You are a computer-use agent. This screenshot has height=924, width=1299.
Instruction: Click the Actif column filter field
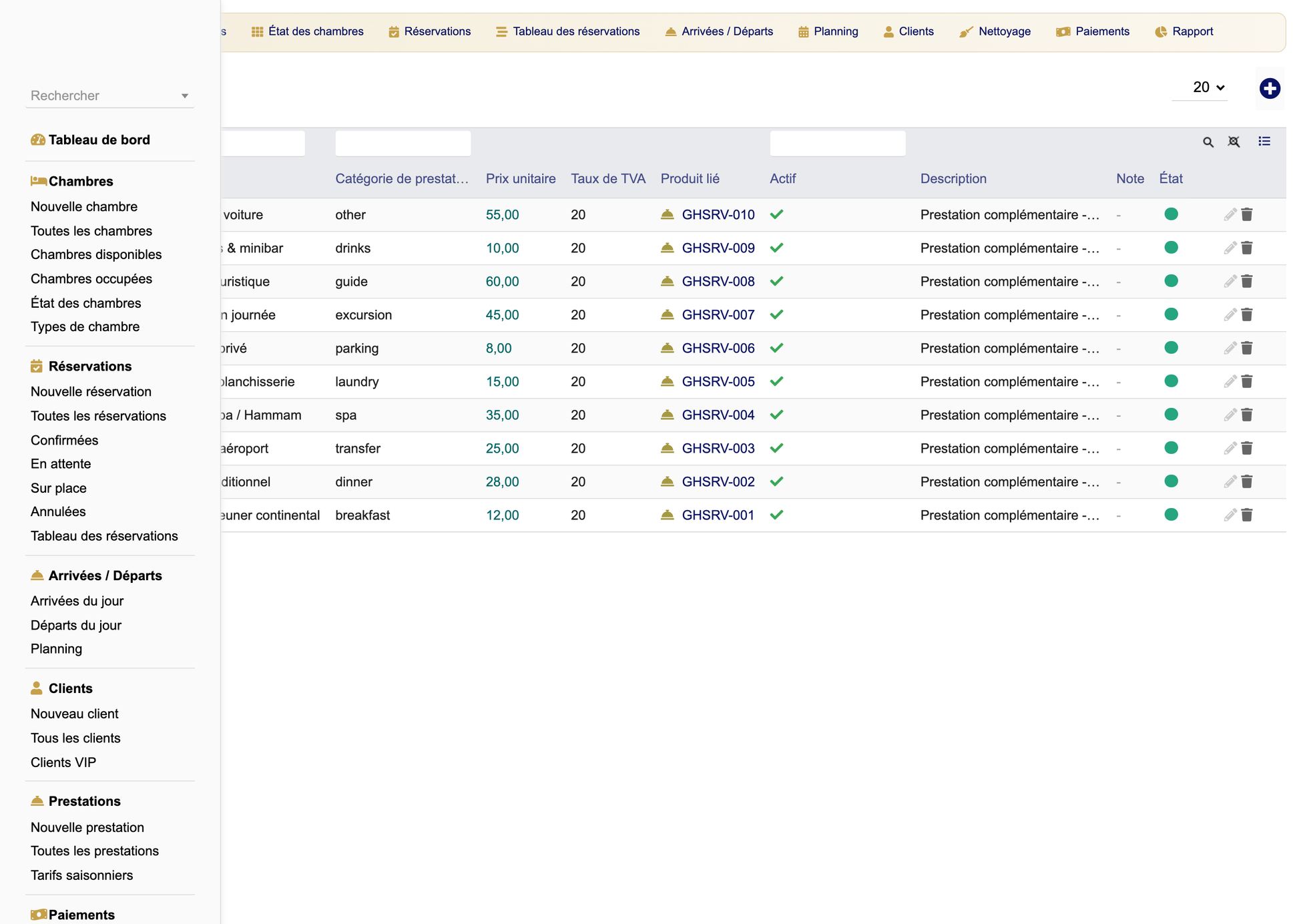point(837,144)
